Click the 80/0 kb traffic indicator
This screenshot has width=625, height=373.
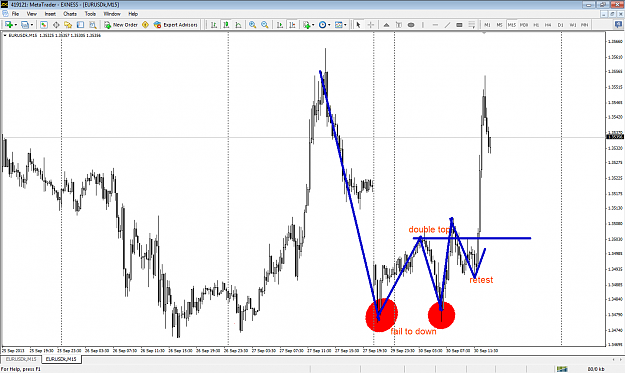tap(596, 369)
